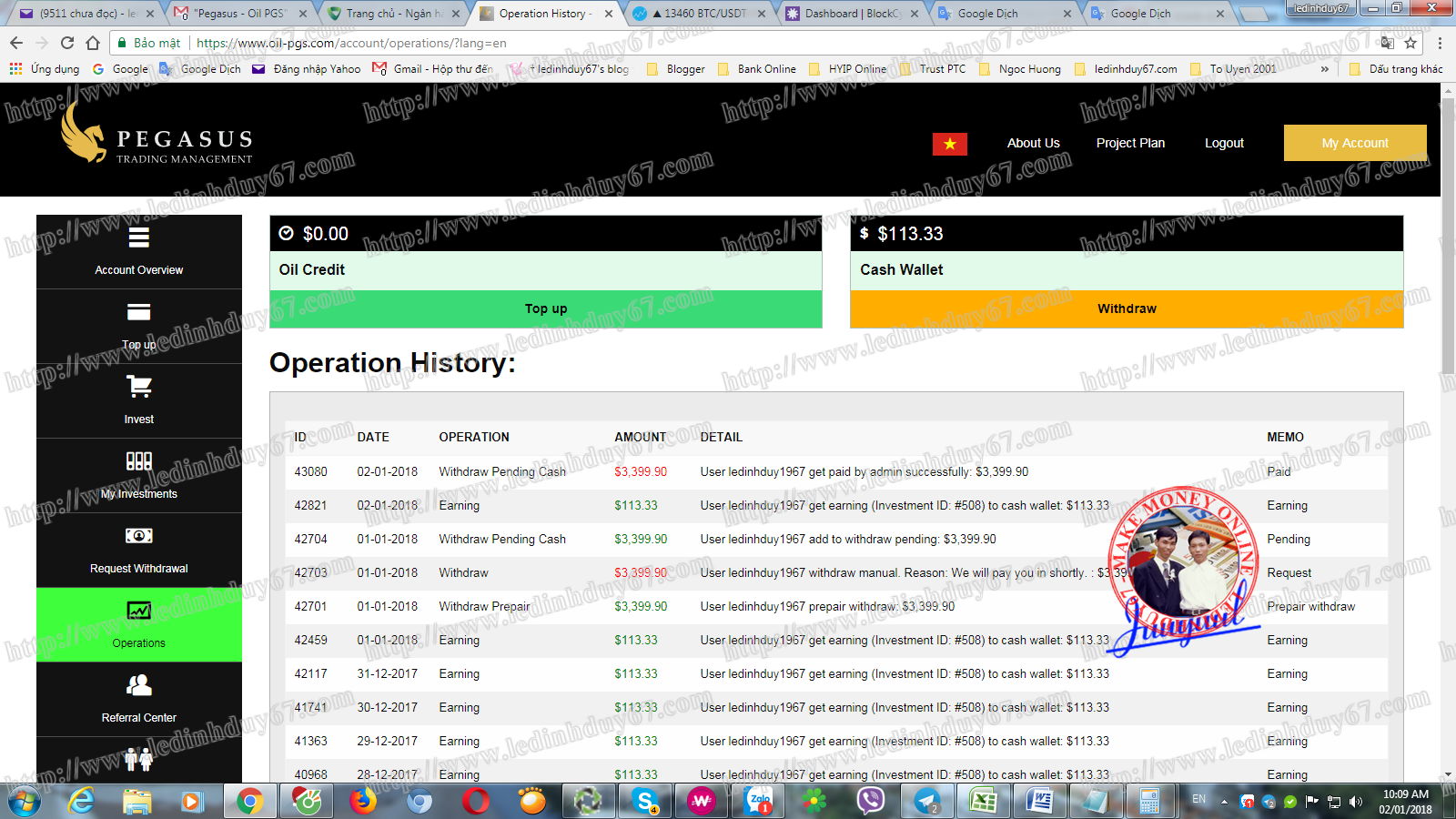This screenshot has height=819, width=1456.
Task: Select date 31-12-2017 in row 42117
Action: 387,673
